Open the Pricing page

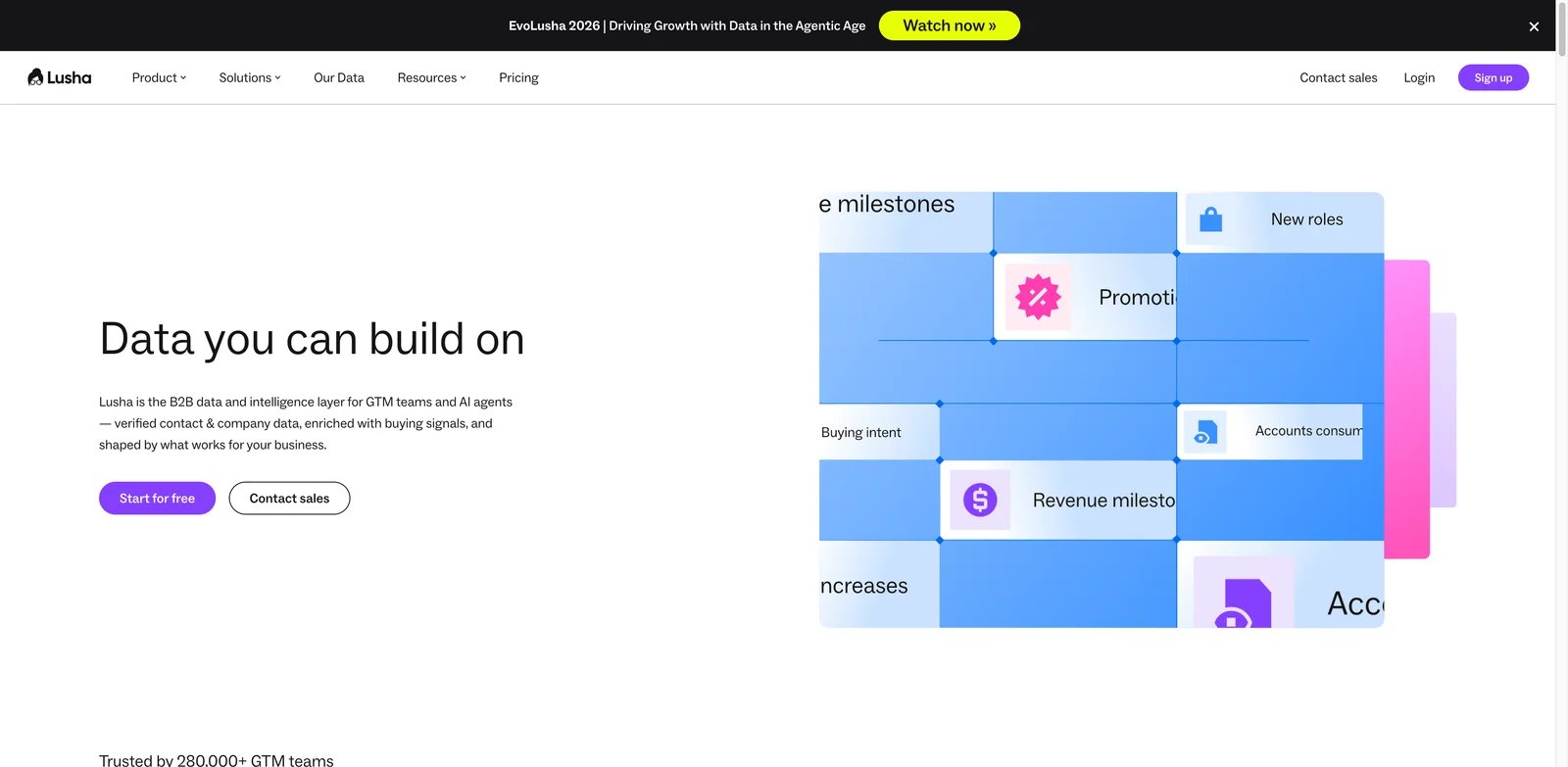[518, 77]
